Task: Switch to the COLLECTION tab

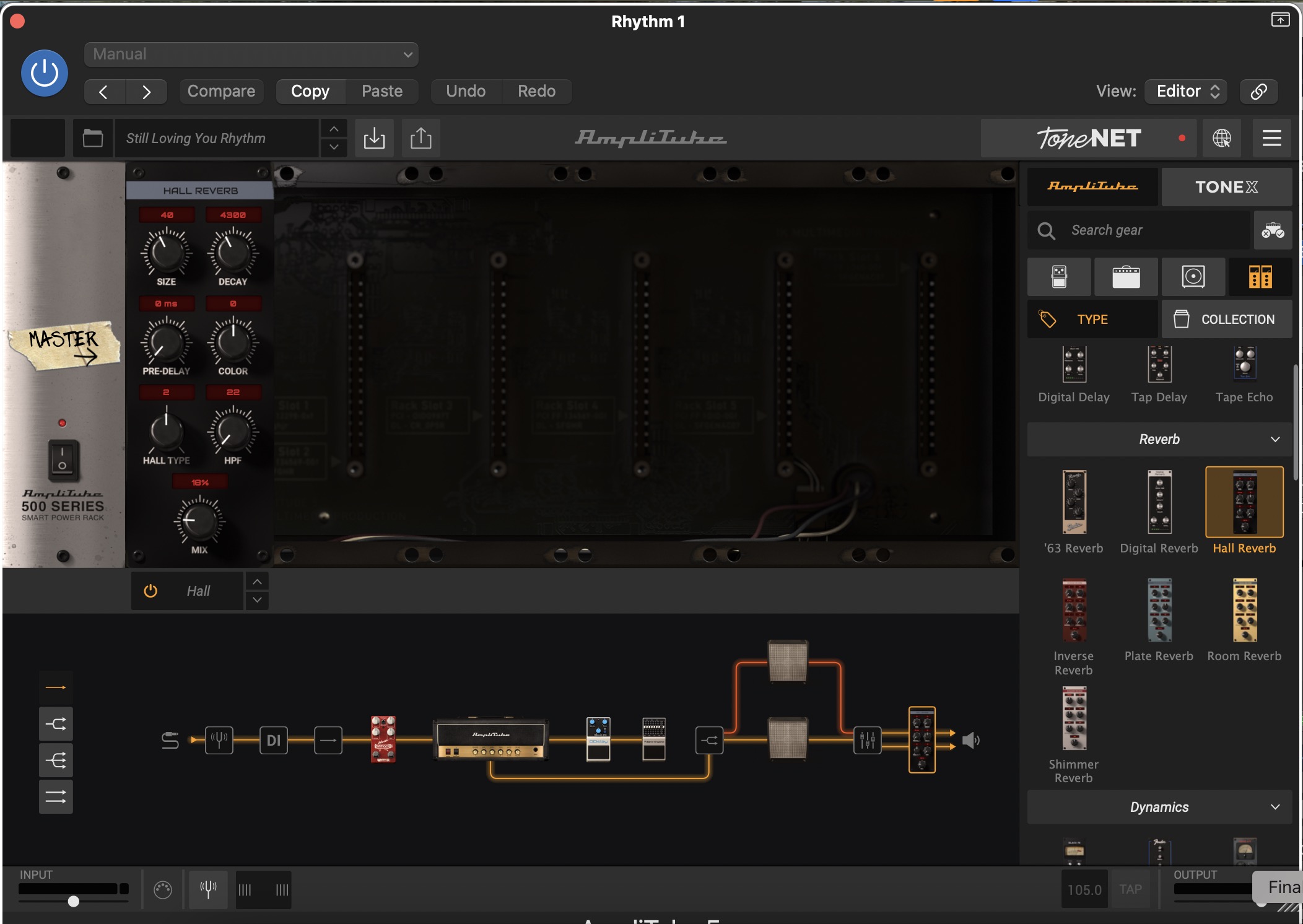Action: point(1226,319)
